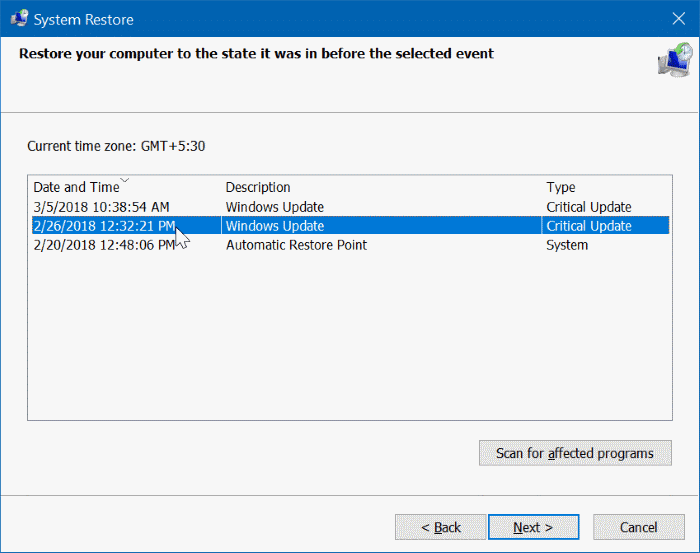Cancel the System Restore wizard

[638, 527]
